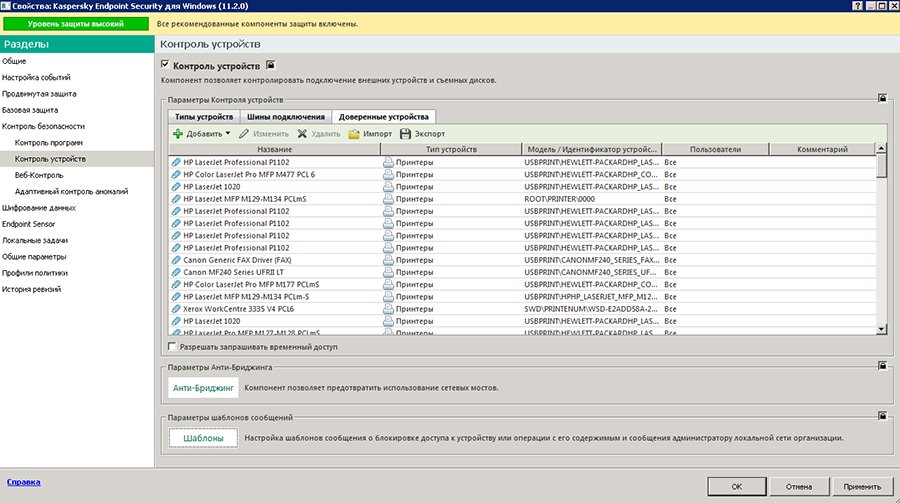
Task: Toggle the lock on Параметры шаблонов сообщений
Action: [882, 415]
